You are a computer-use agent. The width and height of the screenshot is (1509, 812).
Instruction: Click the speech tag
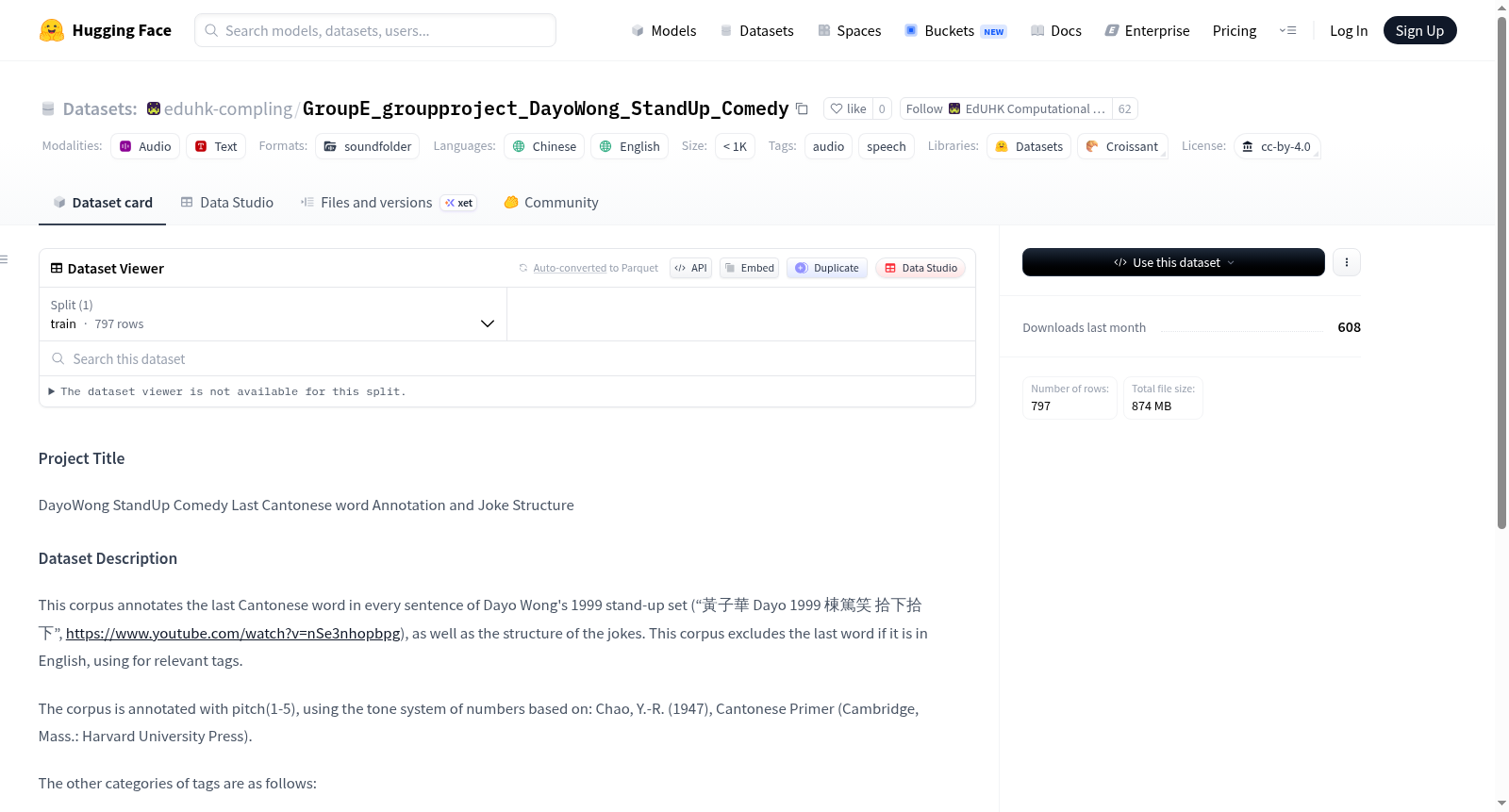coord(887,146)
